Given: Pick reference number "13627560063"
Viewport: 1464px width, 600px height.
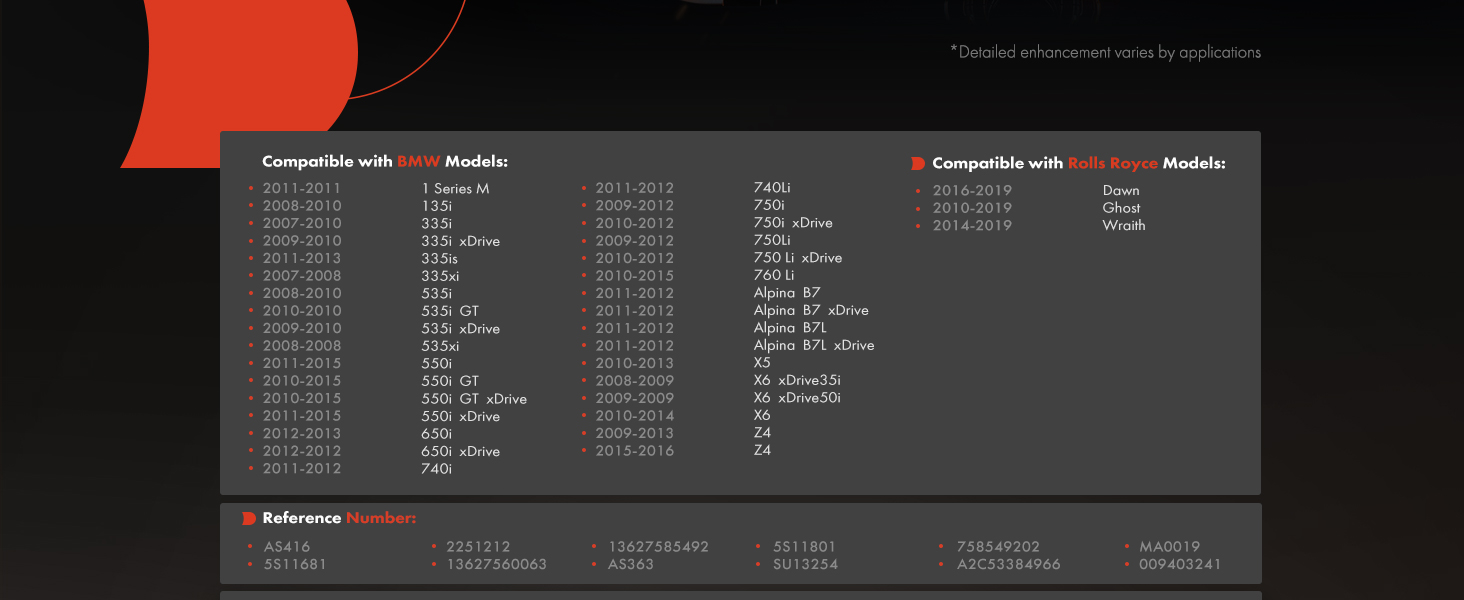Looking at the screenshot, I should [497, 564].
